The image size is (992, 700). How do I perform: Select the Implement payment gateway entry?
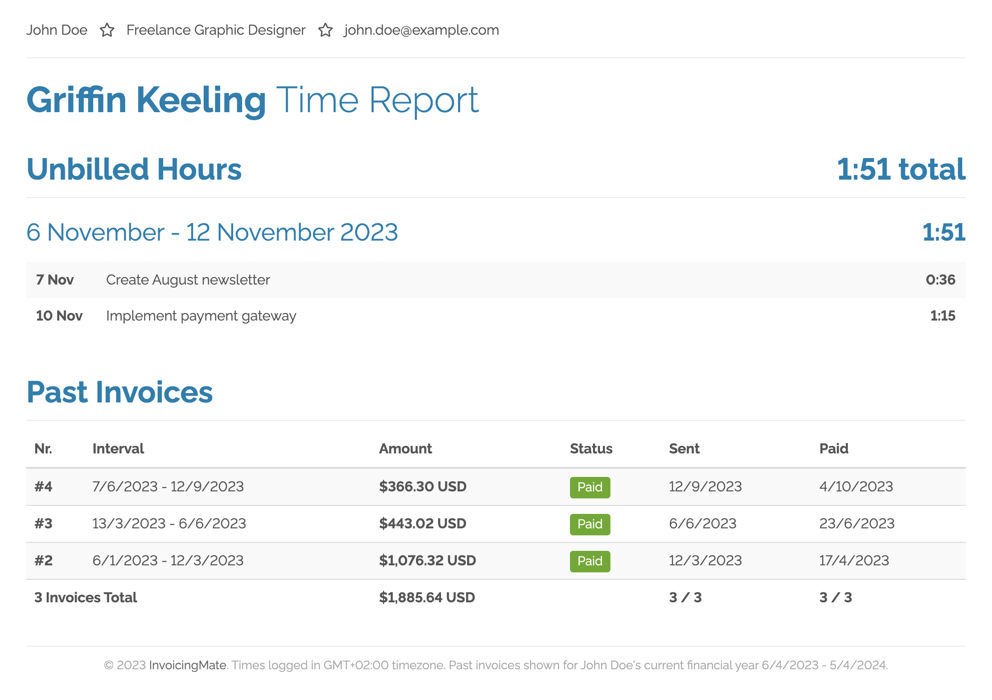click(x=201, y=316)
